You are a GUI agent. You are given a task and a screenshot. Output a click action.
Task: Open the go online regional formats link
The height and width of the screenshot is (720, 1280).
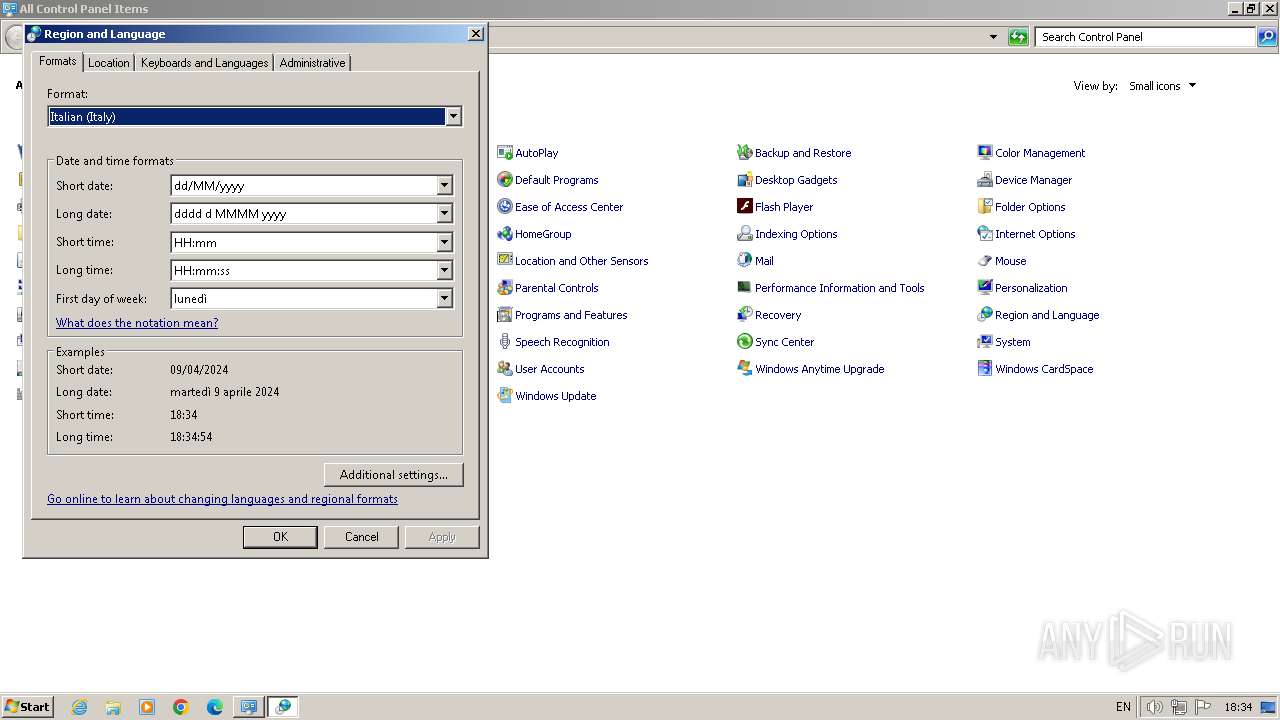click(x=222, y=499)
